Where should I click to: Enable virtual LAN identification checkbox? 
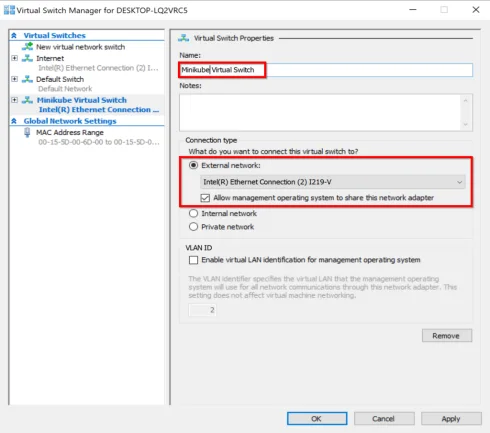pos(193,260)
